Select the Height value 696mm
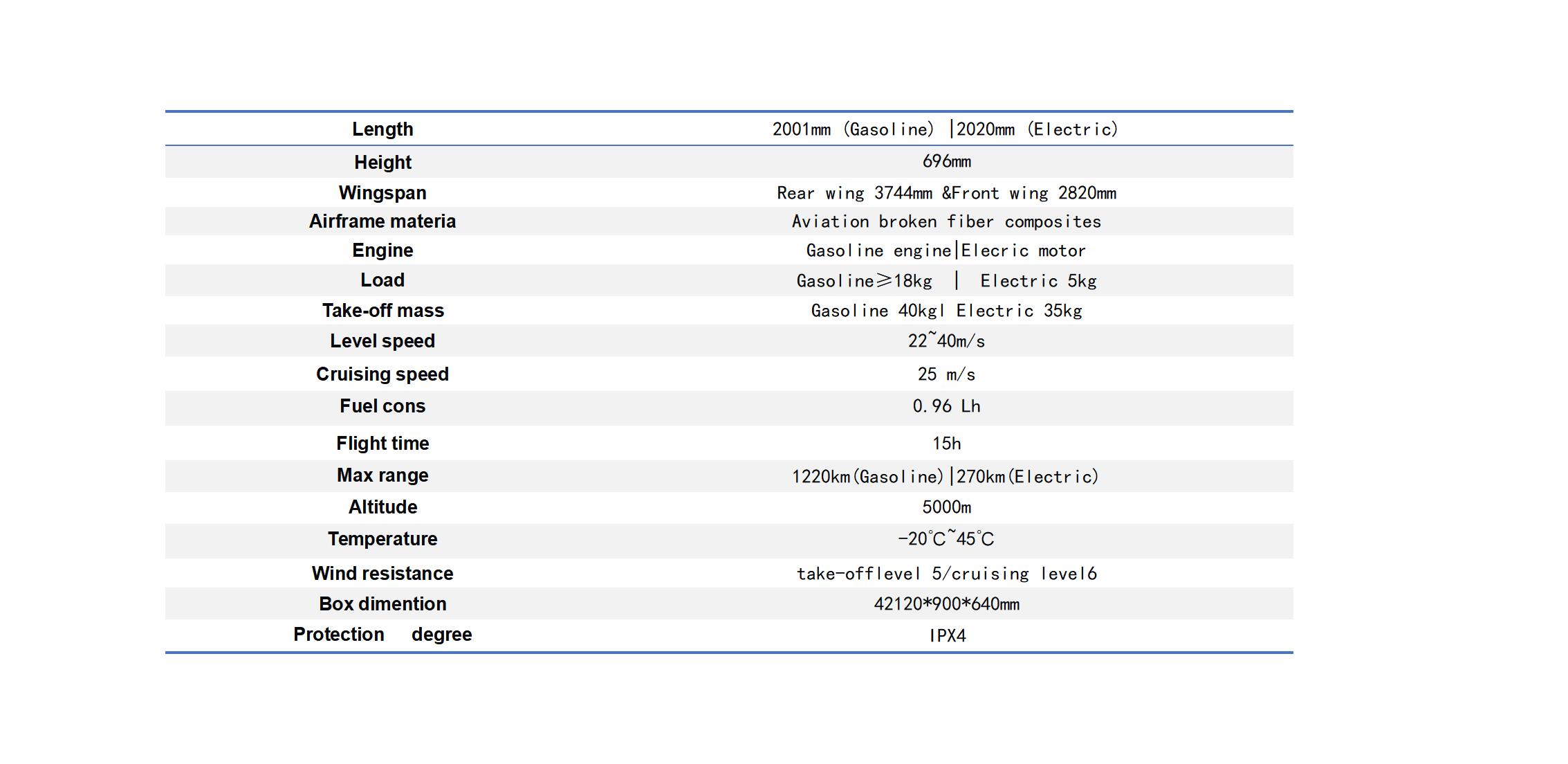 [946, 162]
